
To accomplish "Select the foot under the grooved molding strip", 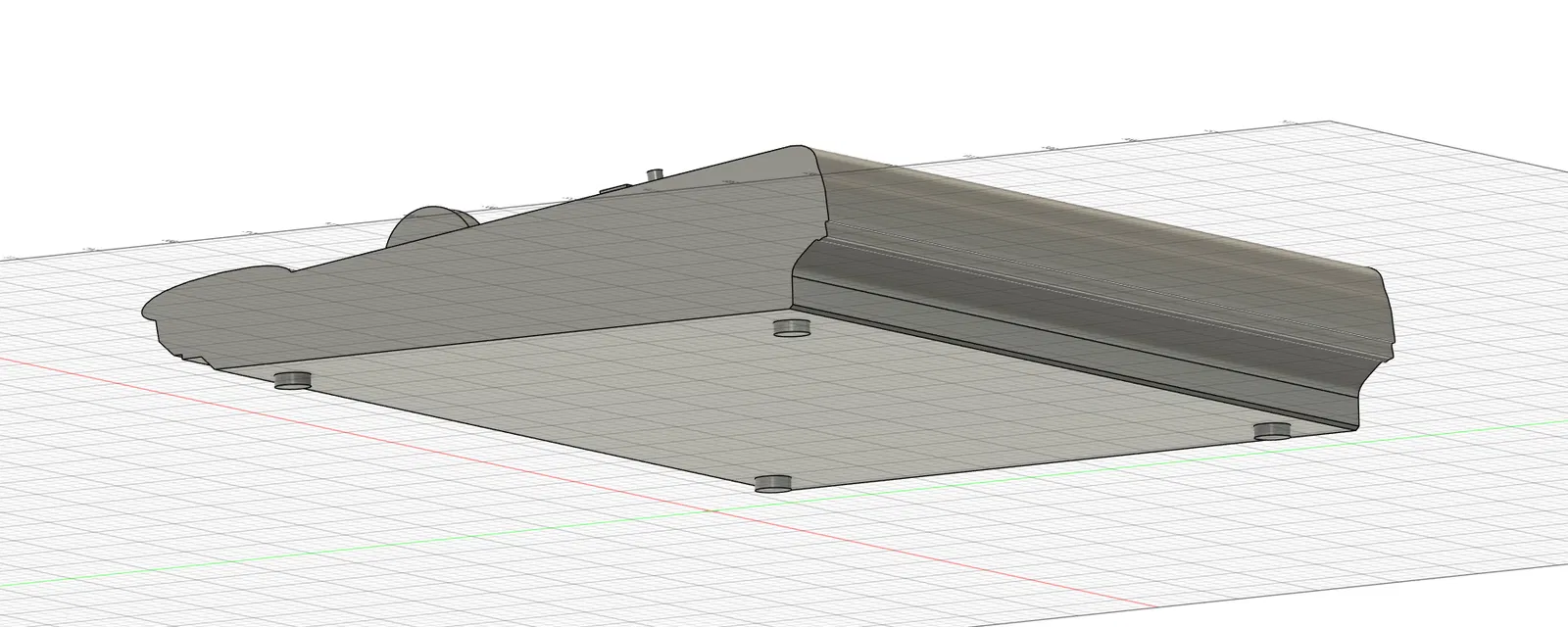I will click(x=791, y=327).
